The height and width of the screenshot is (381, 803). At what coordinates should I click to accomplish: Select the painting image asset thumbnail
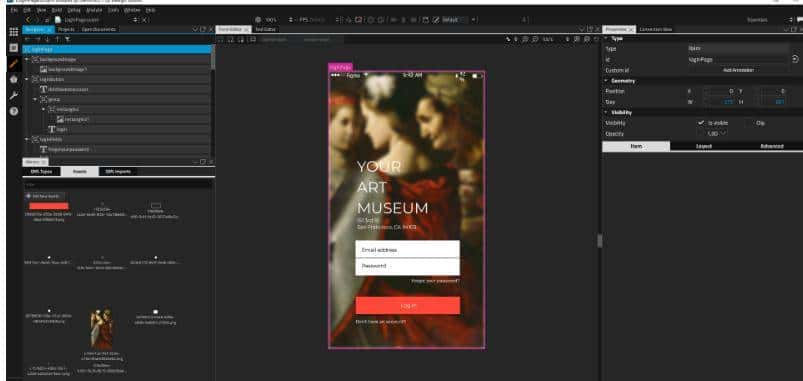pyautogui.click(x=101, y=328)
